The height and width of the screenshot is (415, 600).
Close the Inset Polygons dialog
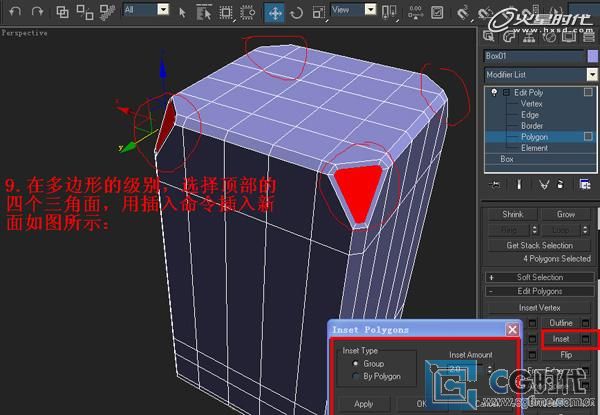pyautogui.click(x=512, y=329)
